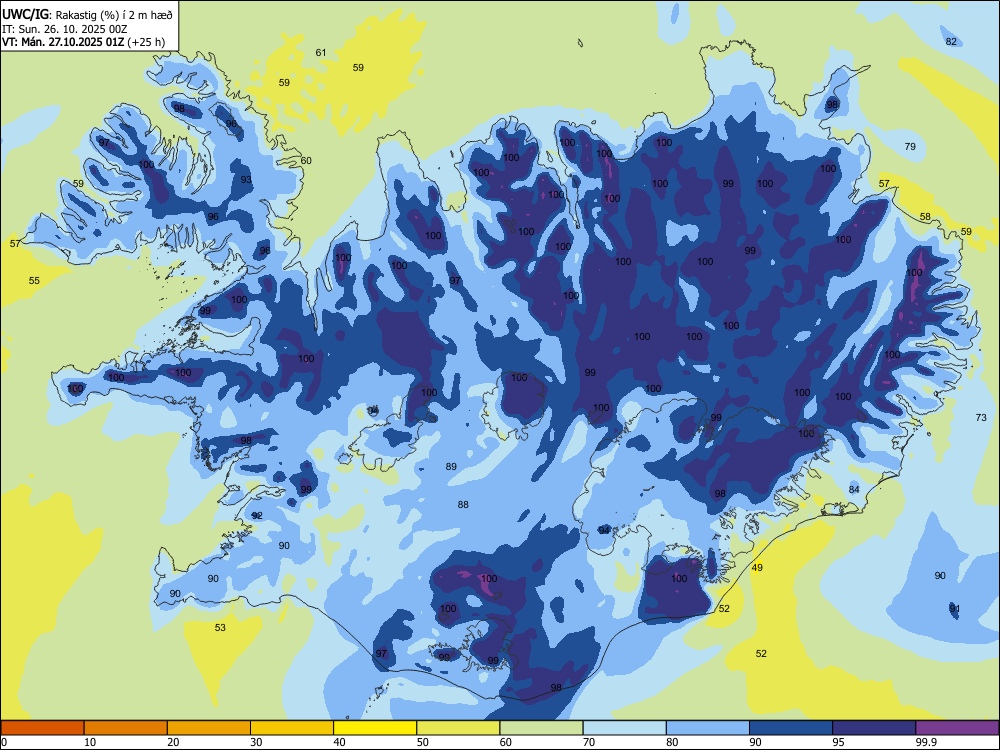Viewport: 1000px width, 750px height.
Task: Click the '20' legend tick label
Action: click(x=173, y=742)
